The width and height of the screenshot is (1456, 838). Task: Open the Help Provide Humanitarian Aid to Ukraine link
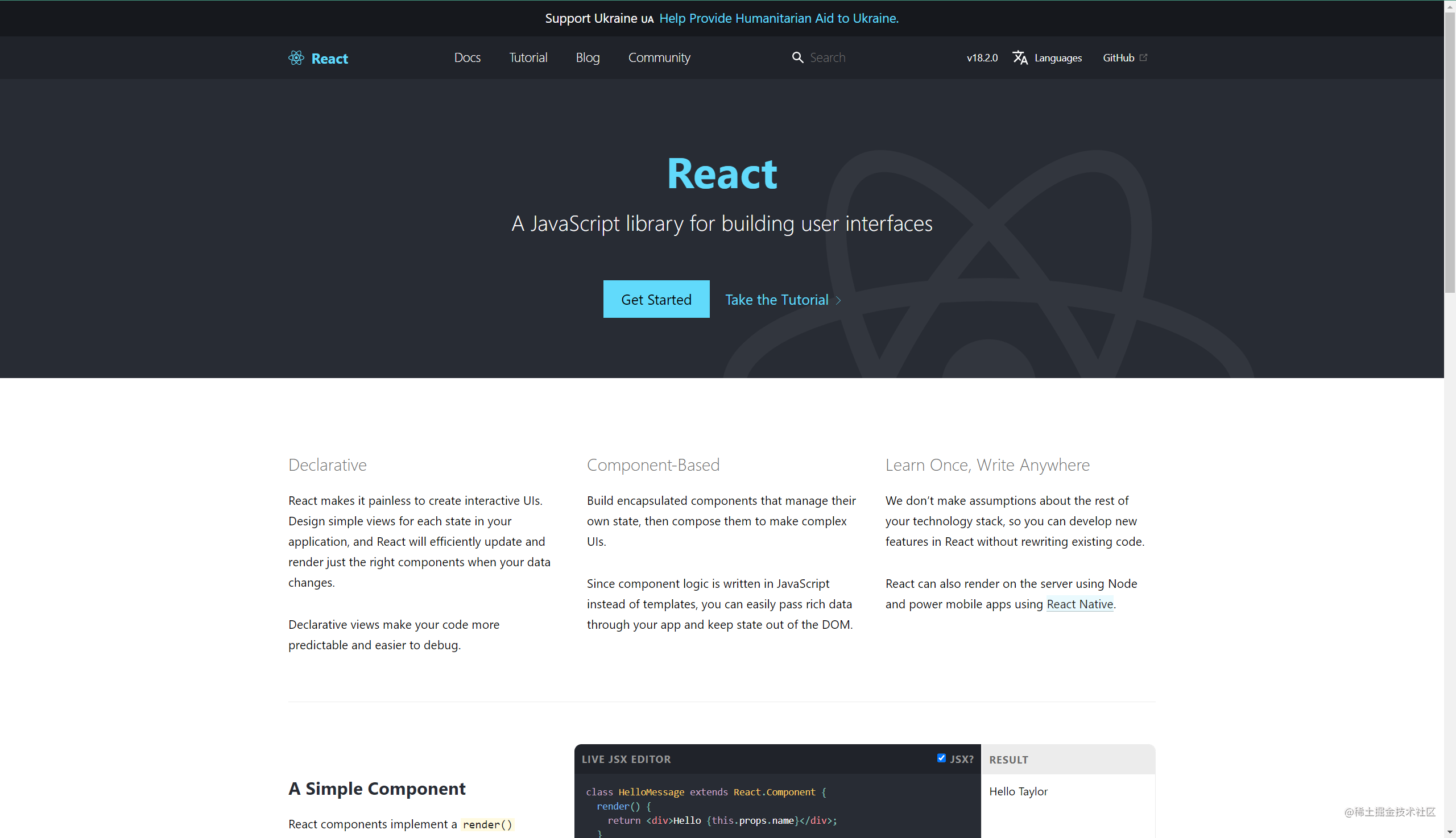[x=779, y=18]
